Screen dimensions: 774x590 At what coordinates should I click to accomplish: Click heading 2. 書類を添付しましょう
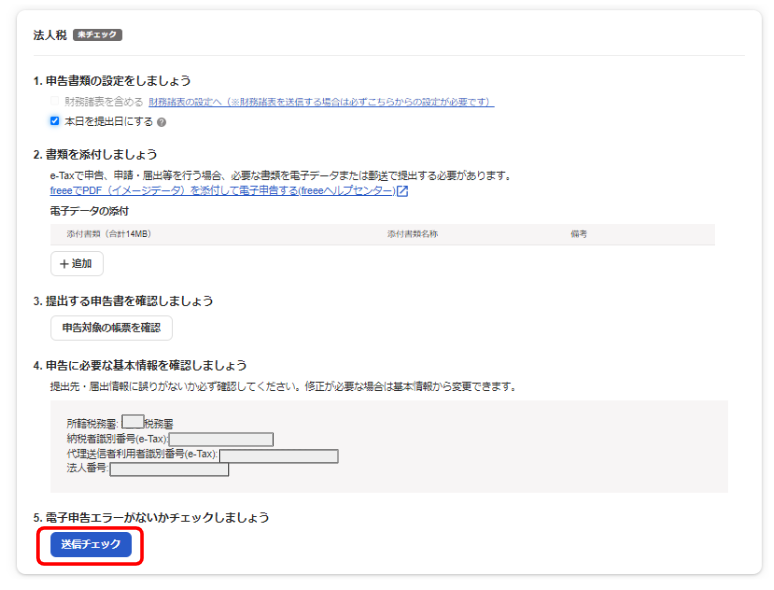pyautogui.click(x=95, y=154)
